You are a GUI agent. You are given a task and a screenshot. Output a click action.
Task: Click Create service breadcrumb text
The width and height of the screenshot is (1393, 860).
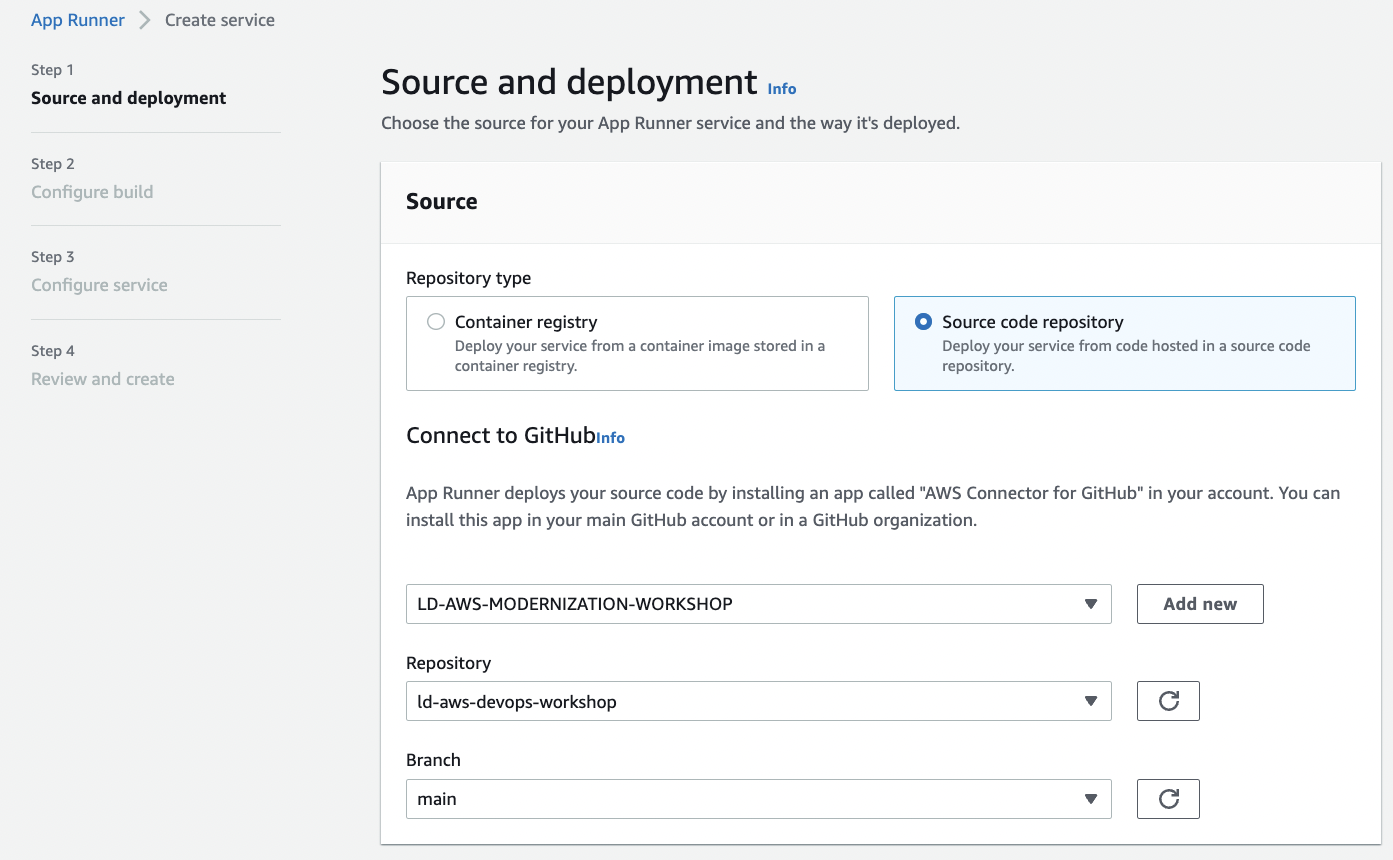tap(220, 20)
